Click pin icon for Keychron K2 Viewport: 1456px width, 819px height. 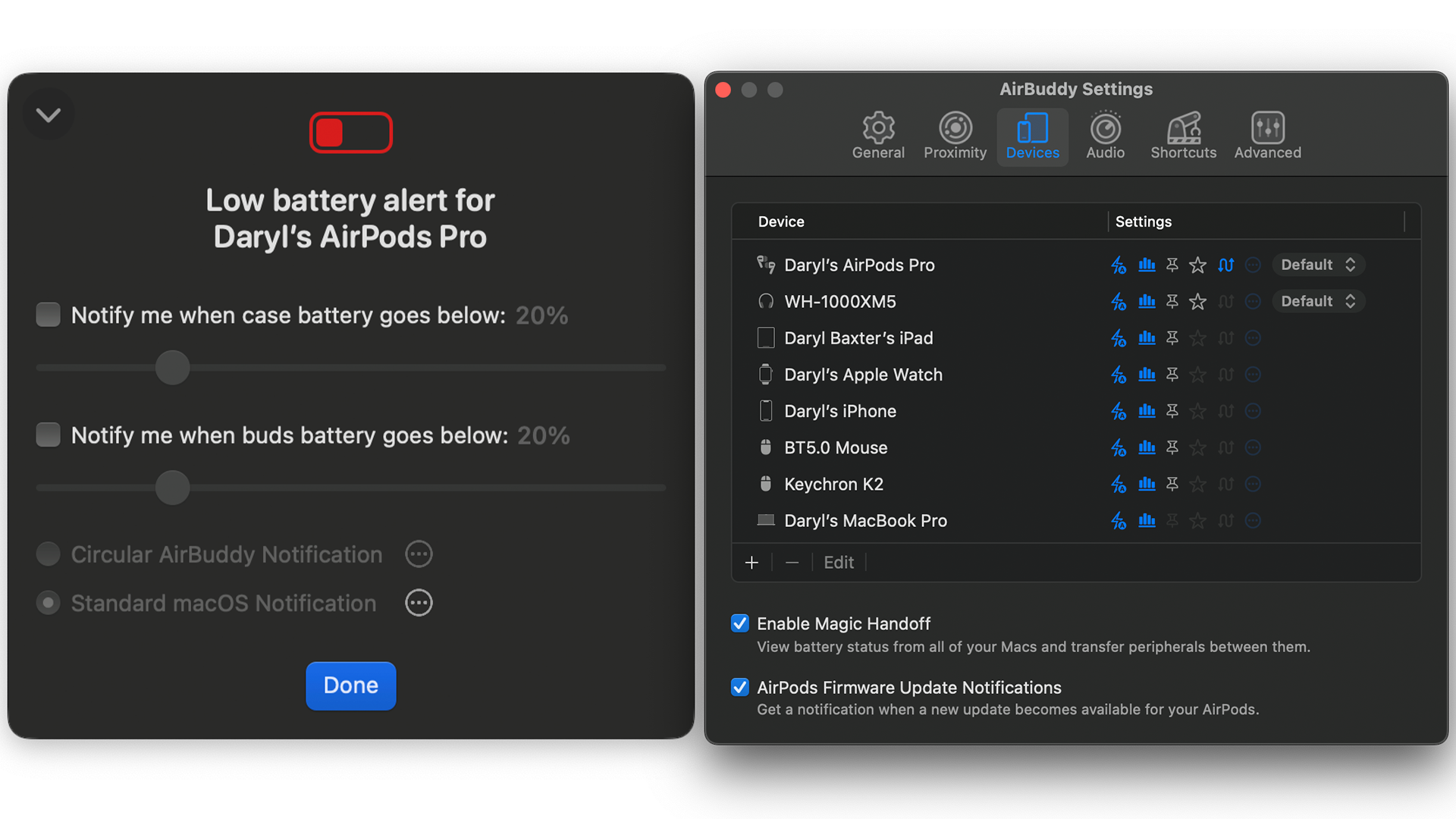pyautogui.click(x=1172, y=484)
